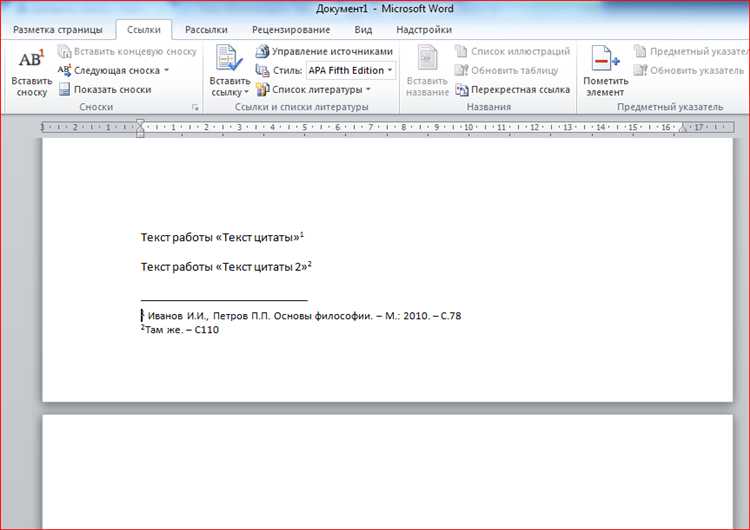
Task: Click Показать сноски icon
Action: click(64, 89)
